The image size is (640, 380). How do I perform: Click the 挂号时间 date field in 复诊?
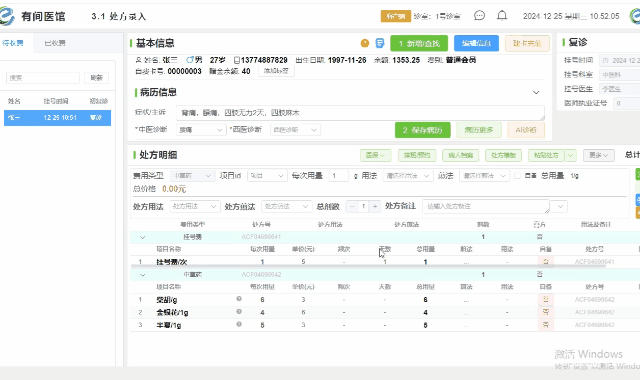tap(620, 60)
